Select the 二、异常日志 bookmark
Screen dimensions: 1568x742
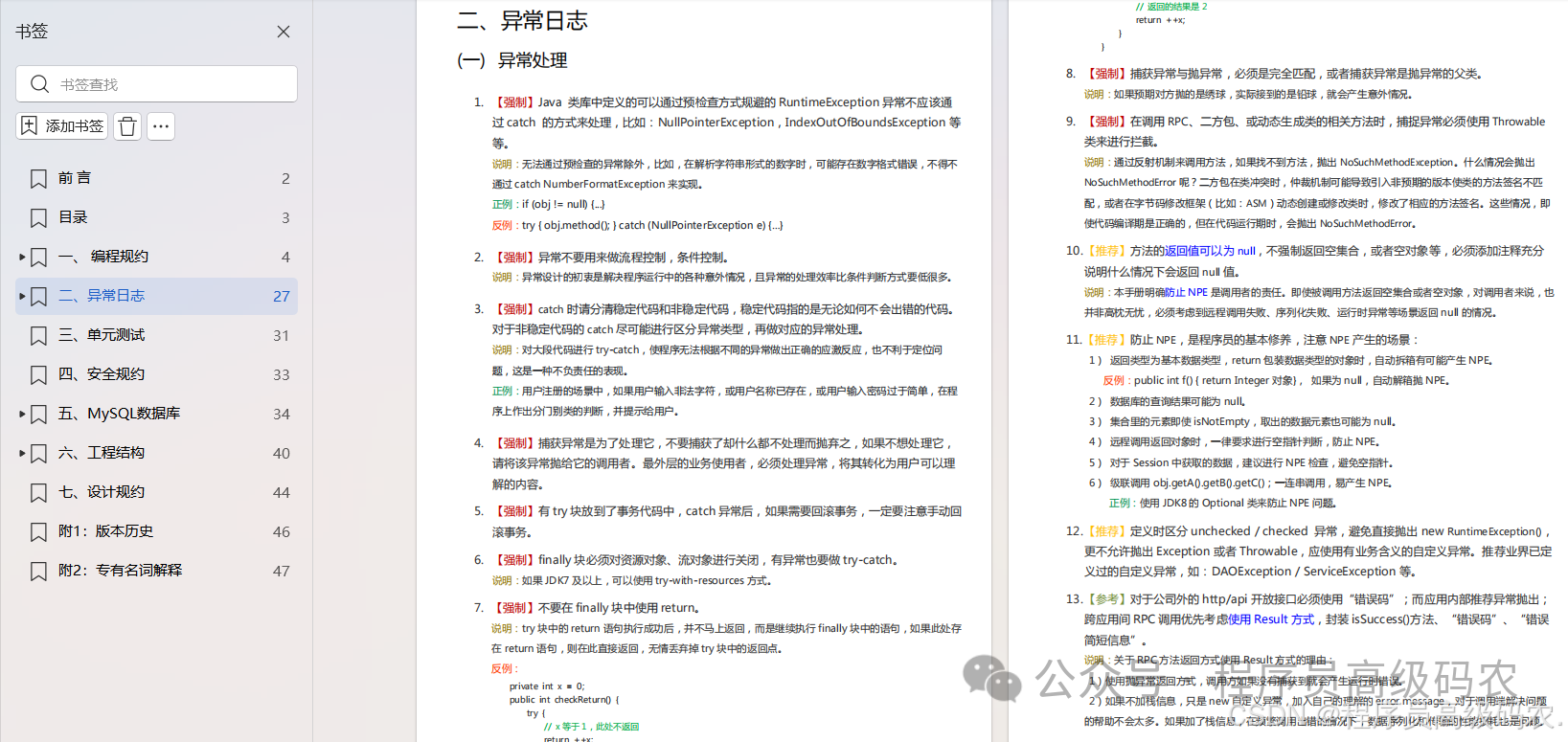point(102,296)
